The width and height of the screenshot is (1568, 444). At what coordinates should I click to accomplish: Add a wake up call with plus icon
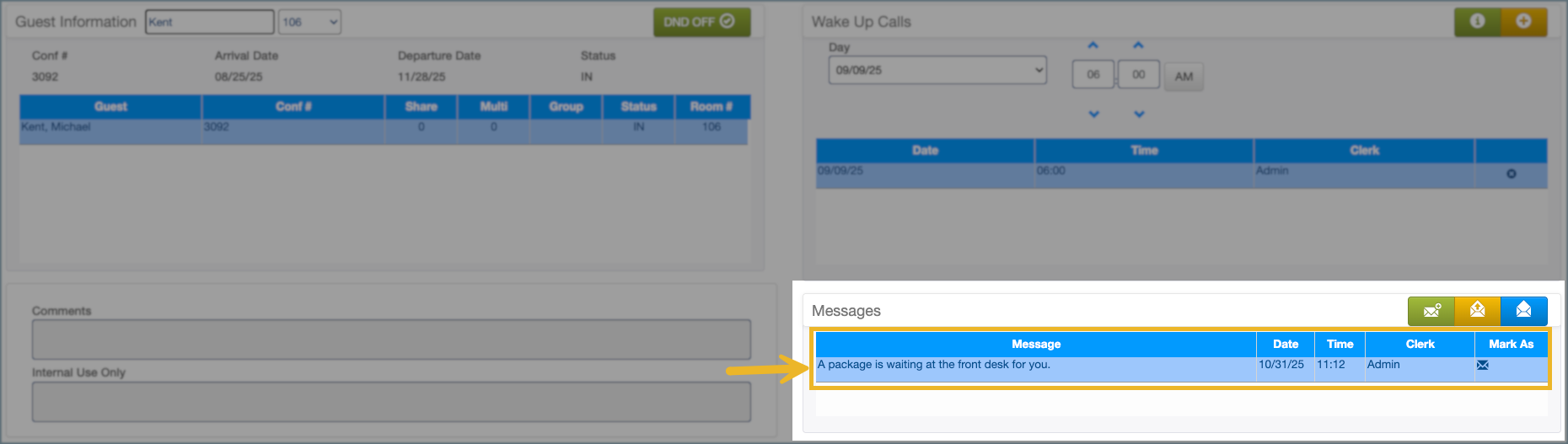pyautogui.click(x=1523, y=22)
